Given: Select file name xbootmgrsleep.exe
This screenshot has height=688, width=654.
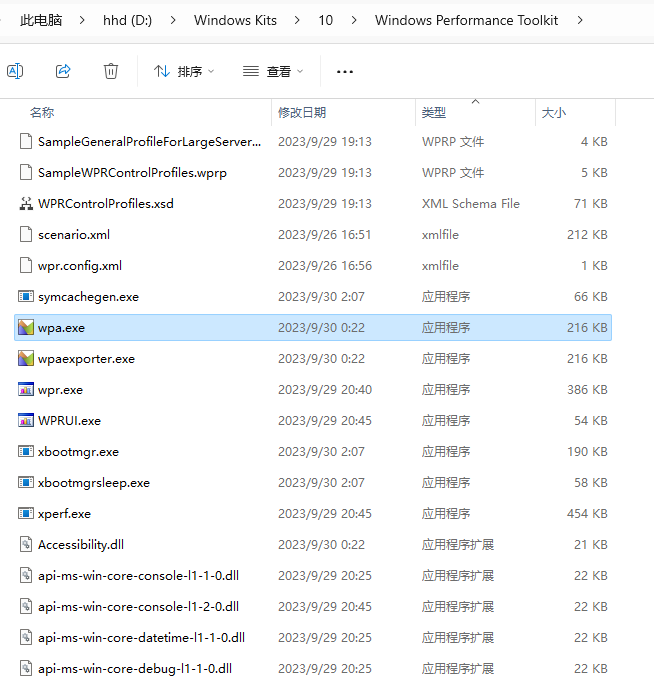Looking at the screenshot, I should click(94, 483).
